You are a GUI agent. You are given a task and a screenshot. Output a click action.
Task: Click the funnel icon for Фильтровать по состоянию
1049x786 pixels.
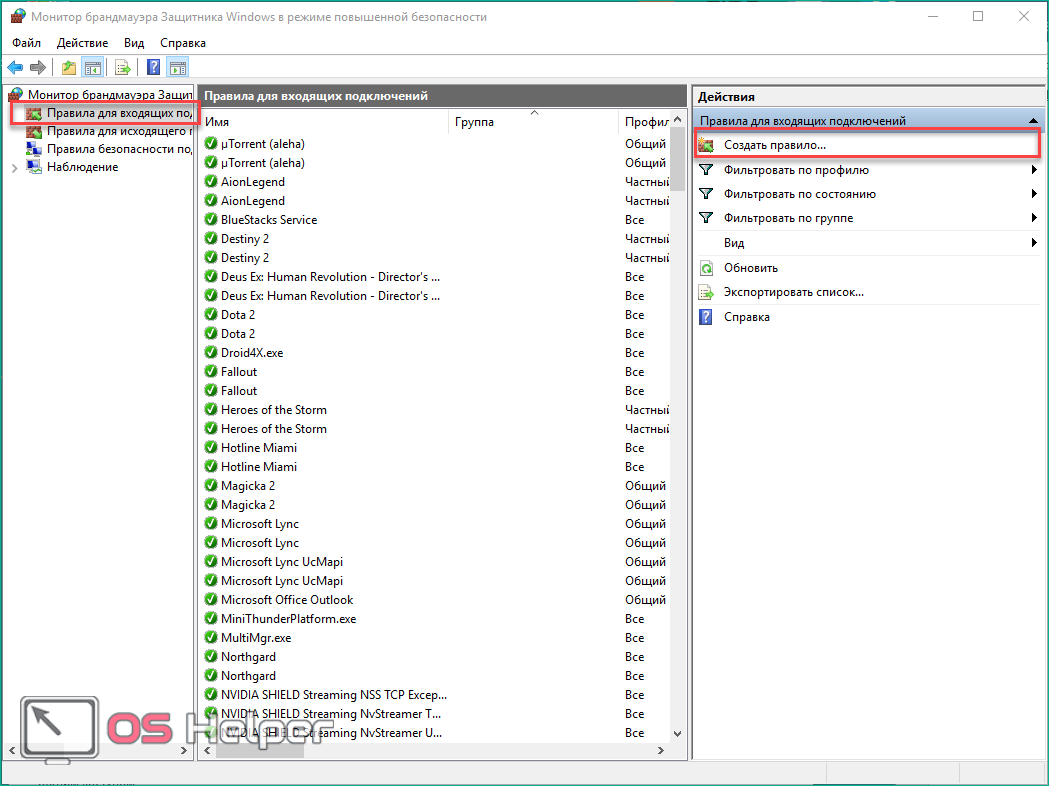pyautogui.click(x=706, y=194)
